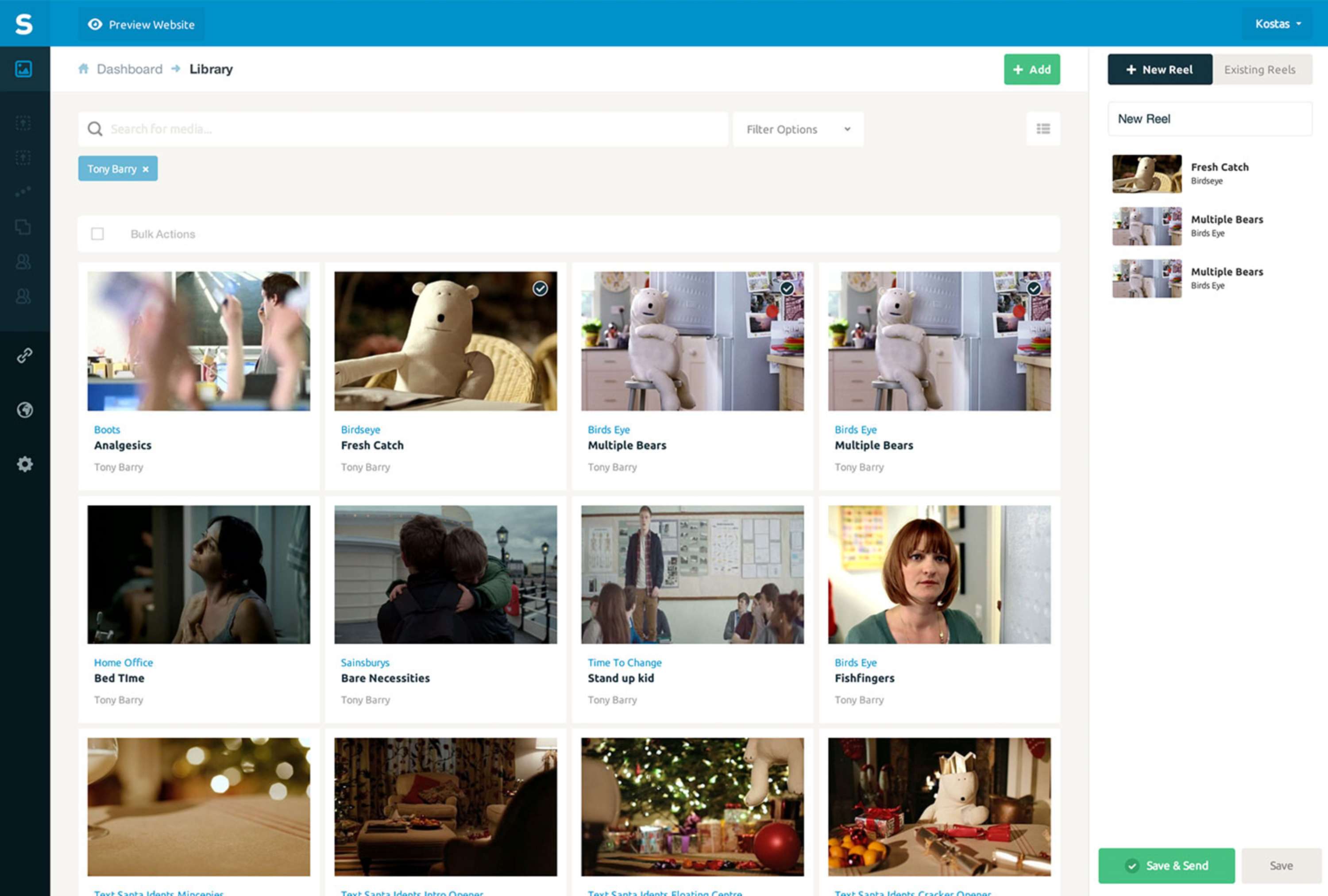Click the upper users icon in sidebar

coord(23,261)
